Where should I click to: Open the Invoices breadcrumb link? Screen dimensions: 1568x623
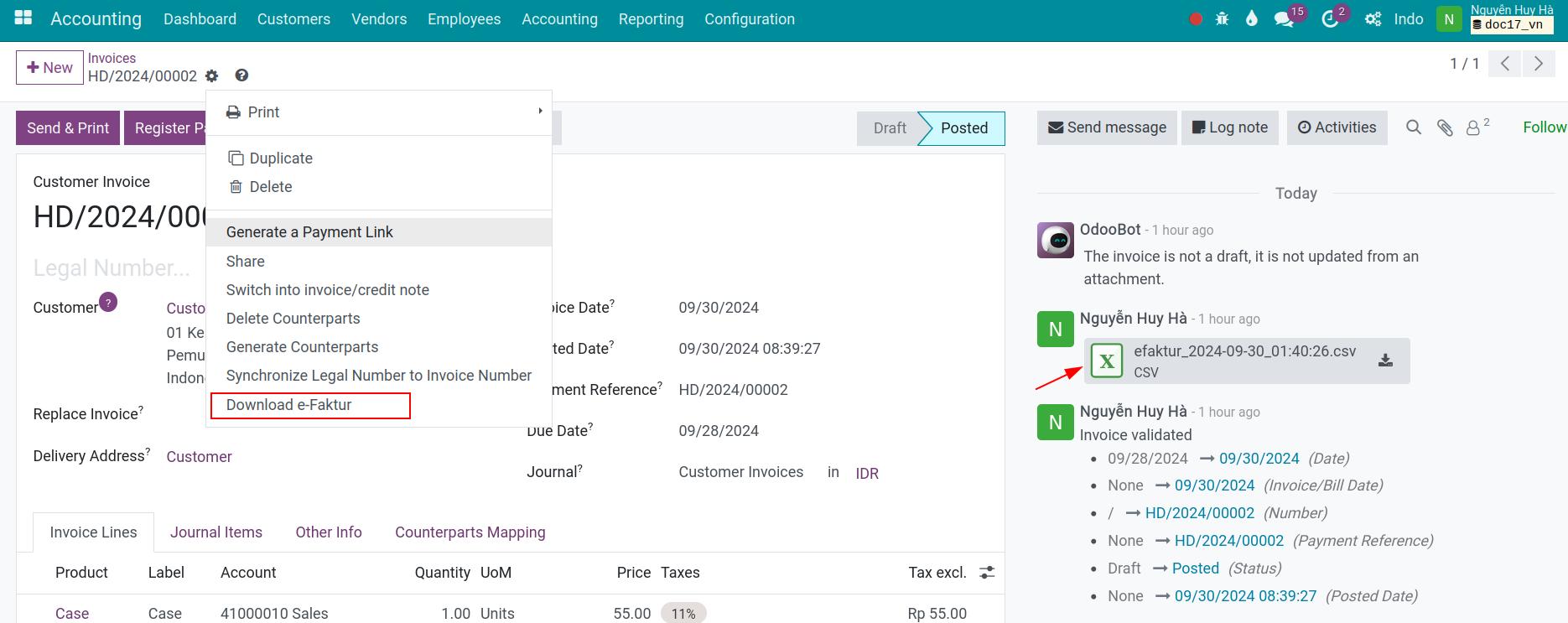coord(112,58)
